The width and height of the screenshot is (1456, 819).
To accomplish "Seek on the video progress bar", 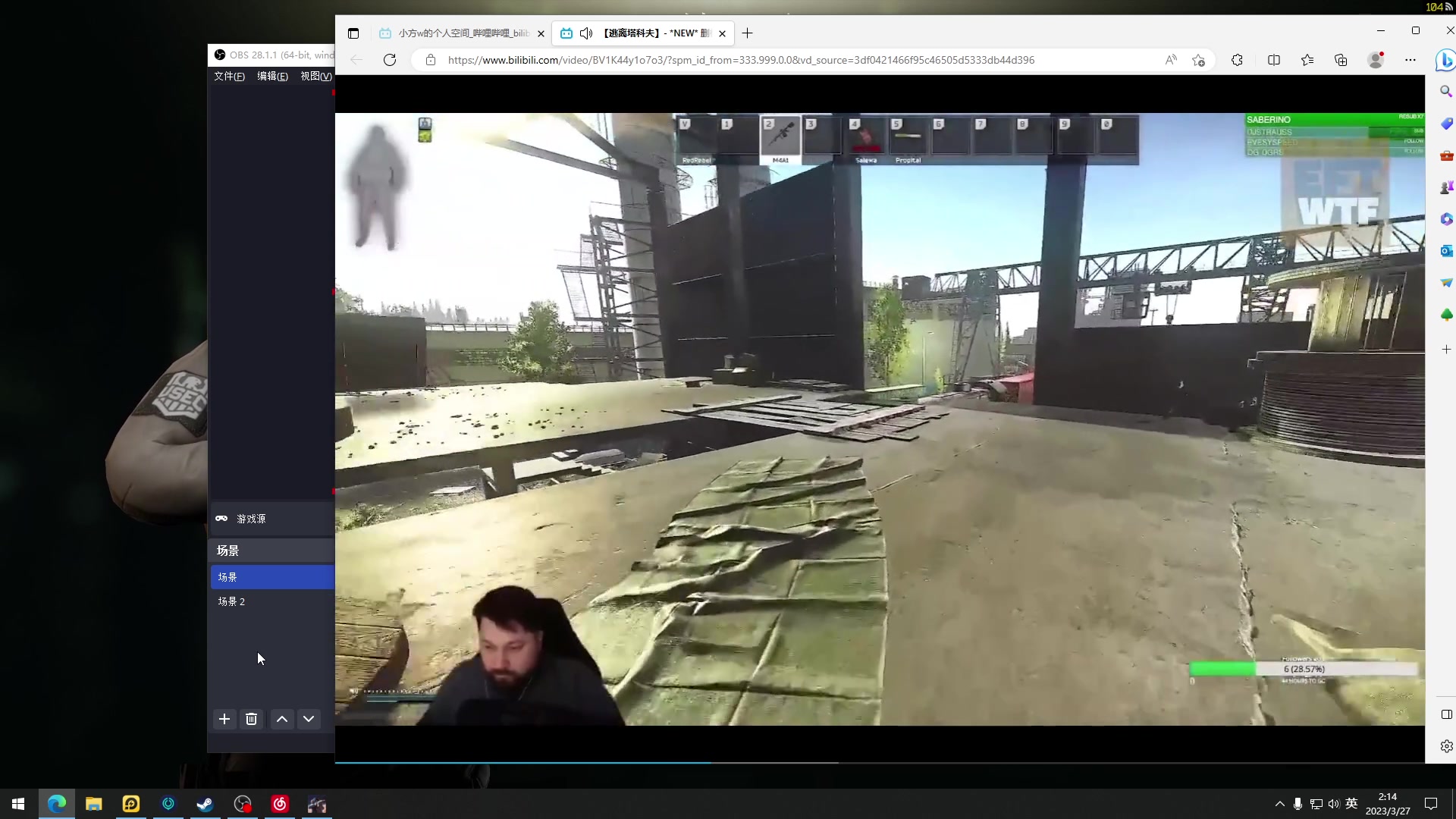I will [x=880, y=762].
